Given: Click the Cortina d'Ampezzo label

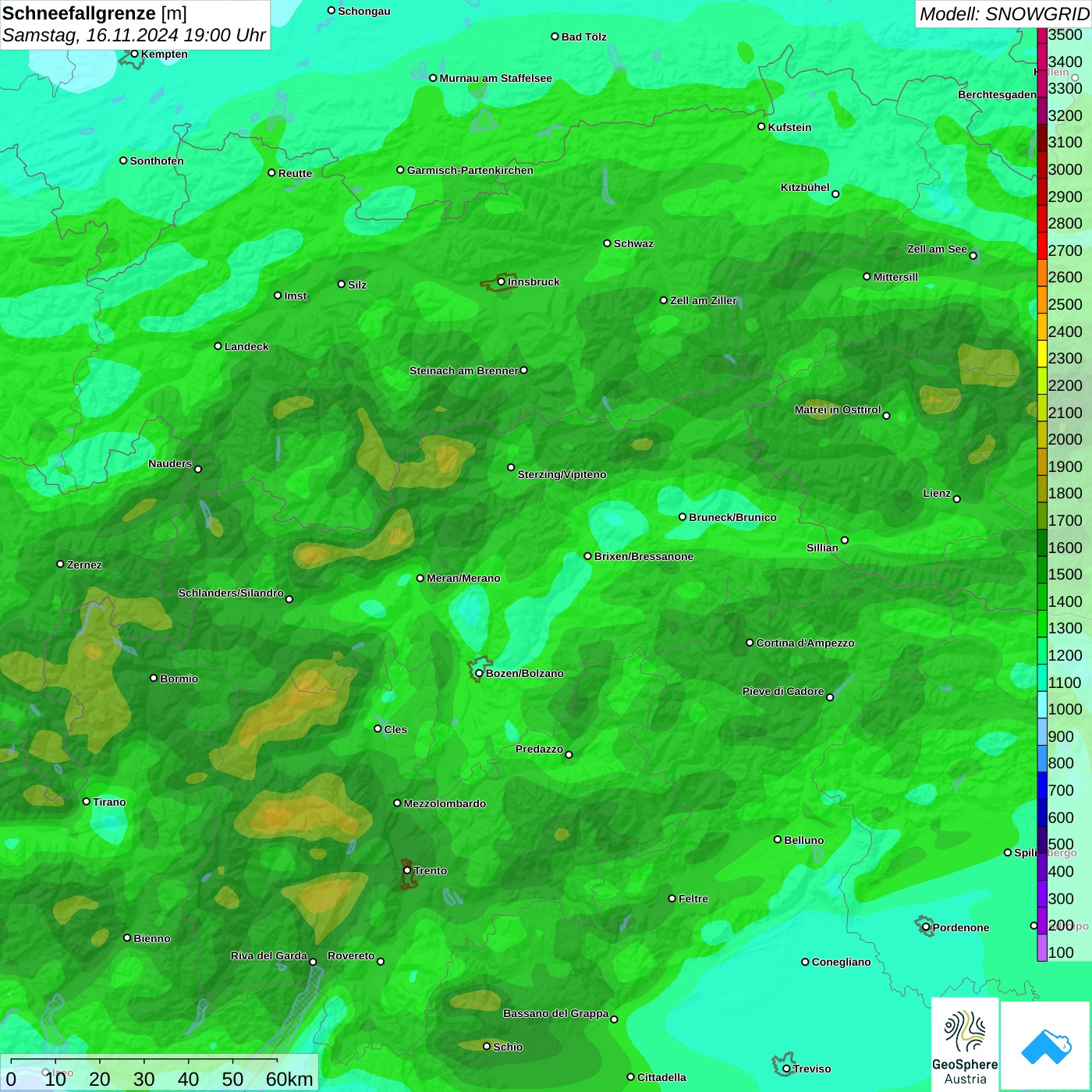Looking at the screenshot, I should tap(805, 643).
